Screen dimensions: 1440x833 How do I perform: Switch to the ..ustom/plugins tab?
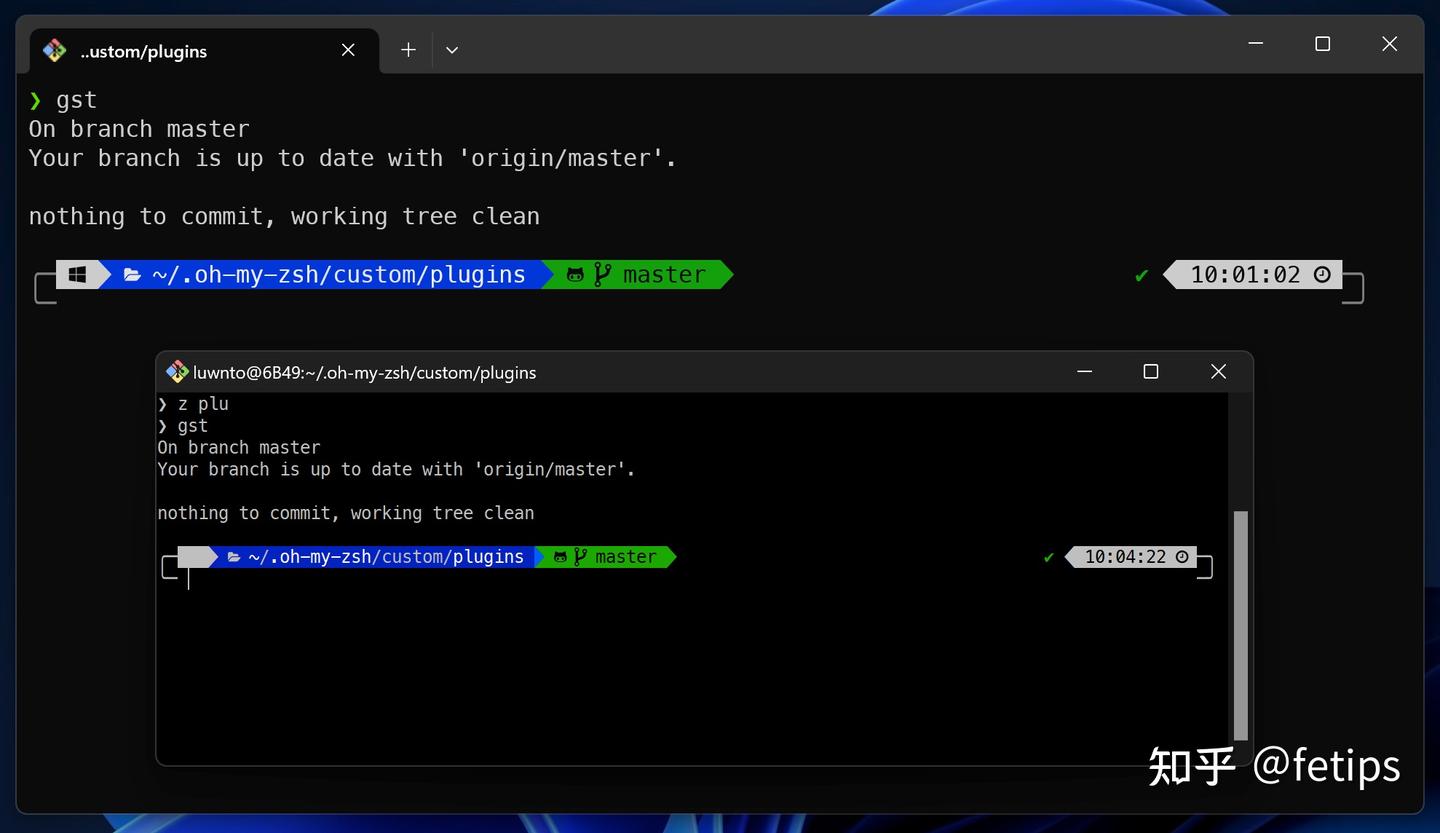143,50
